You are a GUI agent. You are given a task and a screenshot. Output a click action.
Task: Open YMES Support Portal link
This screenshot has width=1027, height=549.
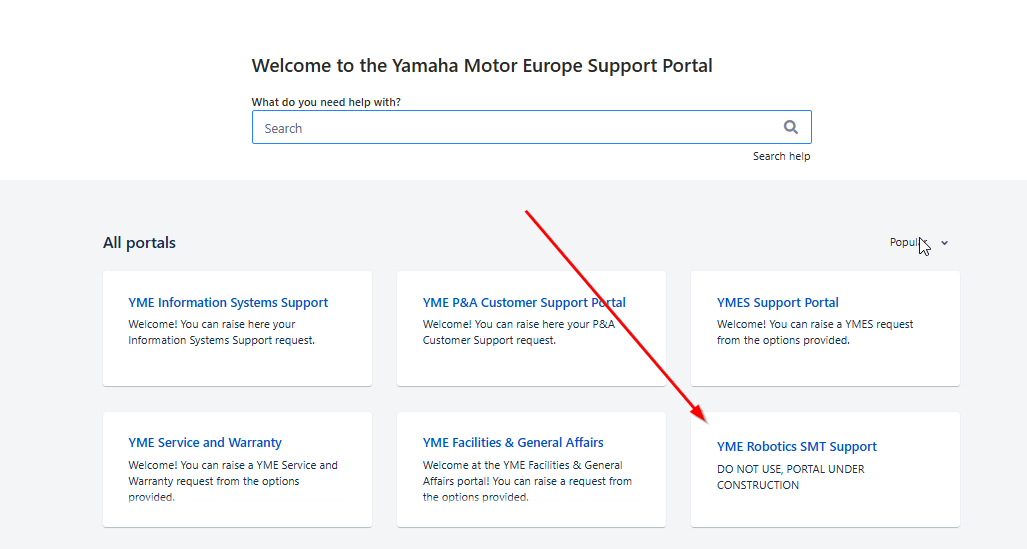point(777,303)
